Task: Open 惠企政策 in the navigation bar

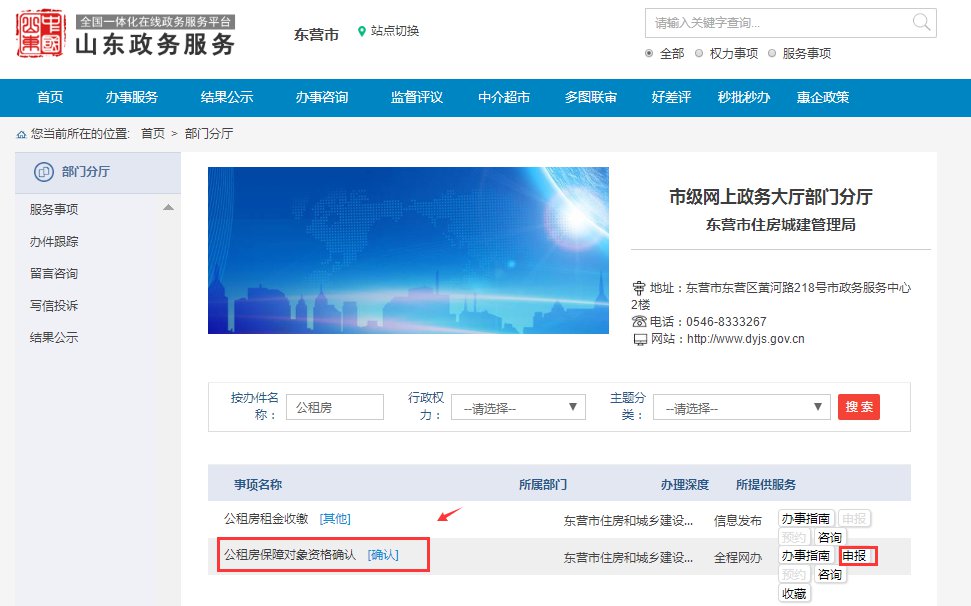Action: pyautogui.click(x=823, y=97)
